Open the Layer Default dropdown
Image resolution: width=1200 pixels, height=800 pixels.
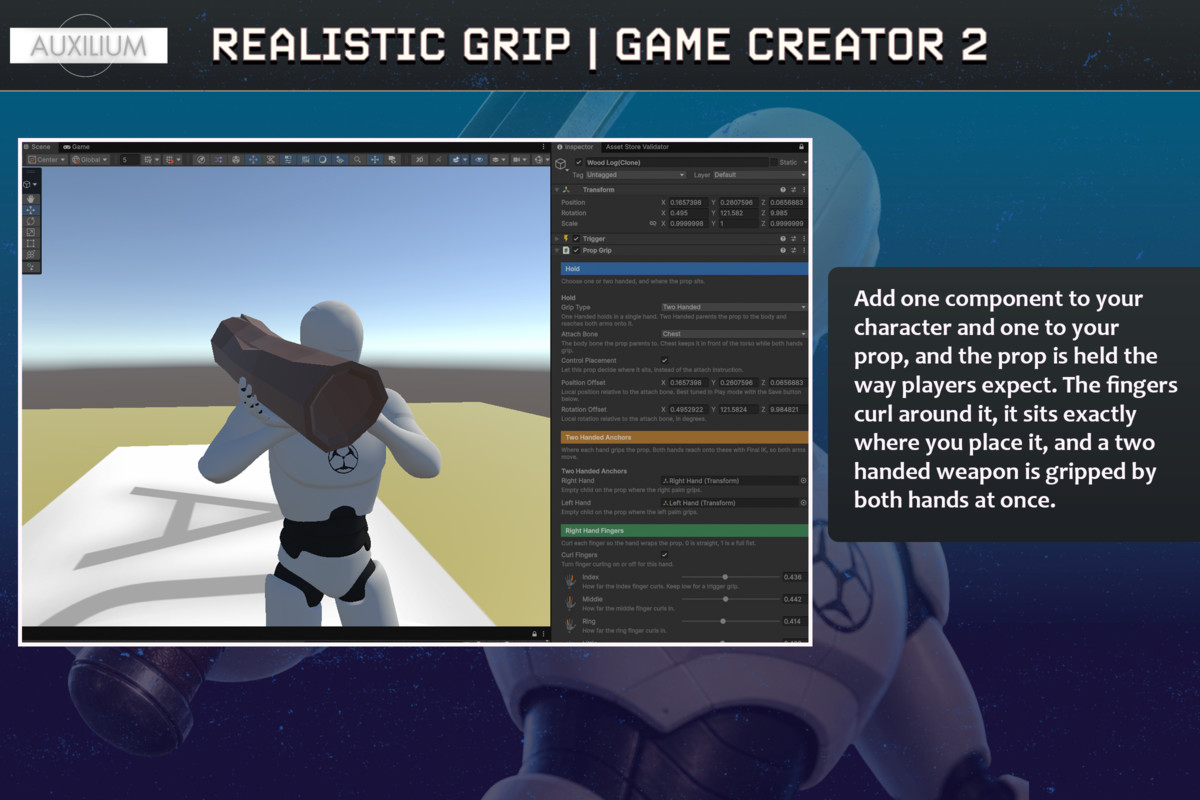pyautogui.click(x=760, y=175)
